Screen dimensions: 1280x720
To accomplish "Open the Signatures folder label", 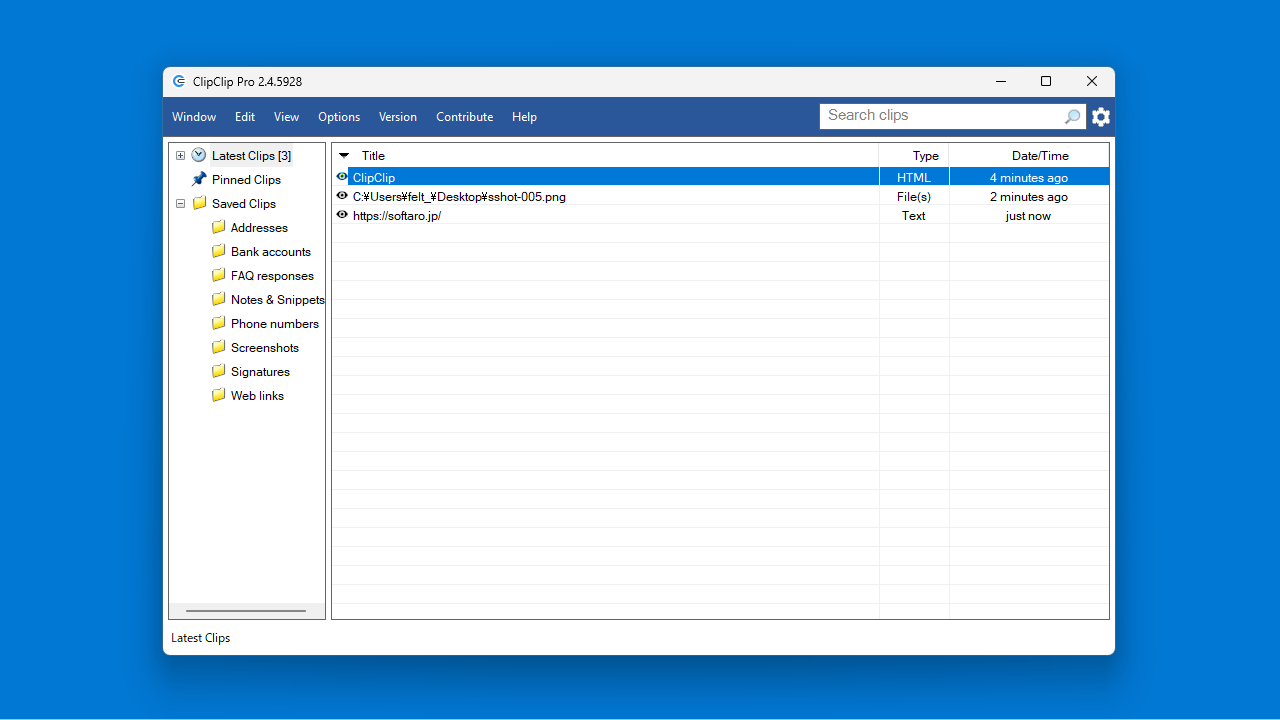I will point(260,371).
